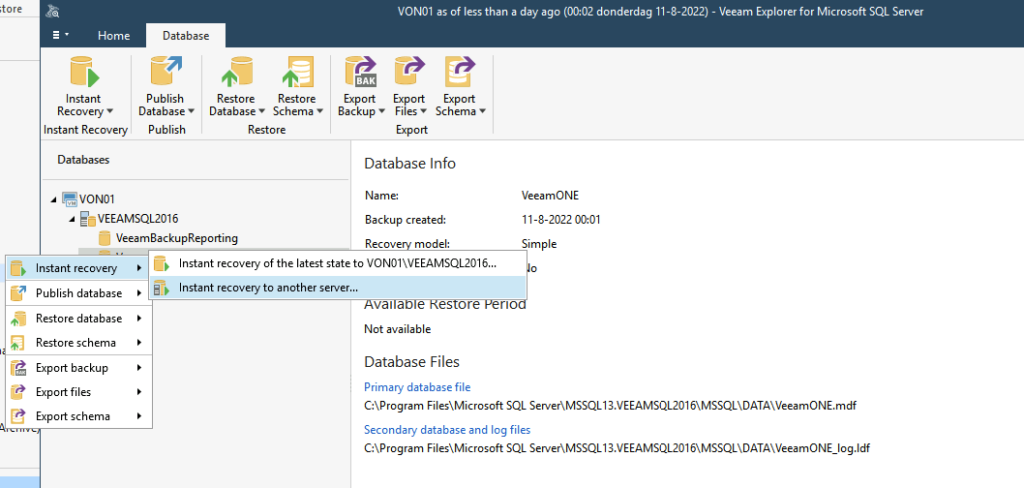
Task: Click Secondary database and log files link
Action: 447,430
